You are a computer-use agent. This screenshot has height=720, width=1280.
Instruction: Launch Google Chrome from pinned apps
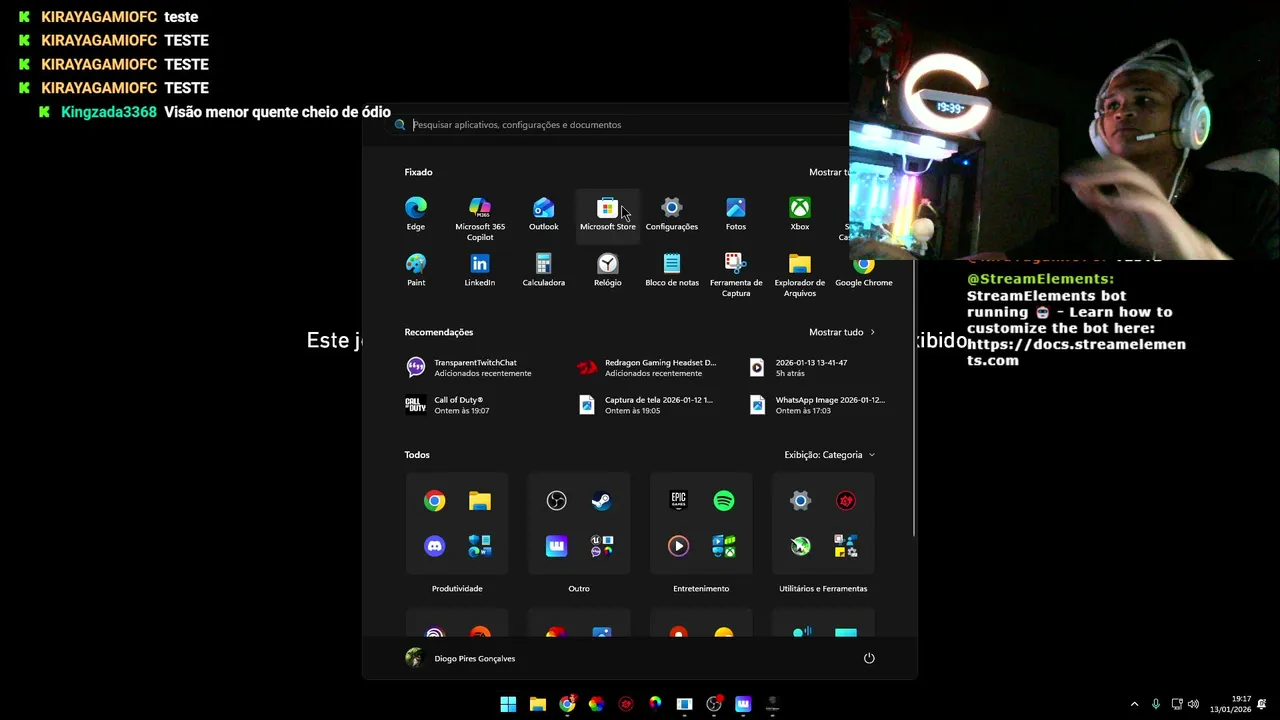pyautogui.click(x=864, y=270)
